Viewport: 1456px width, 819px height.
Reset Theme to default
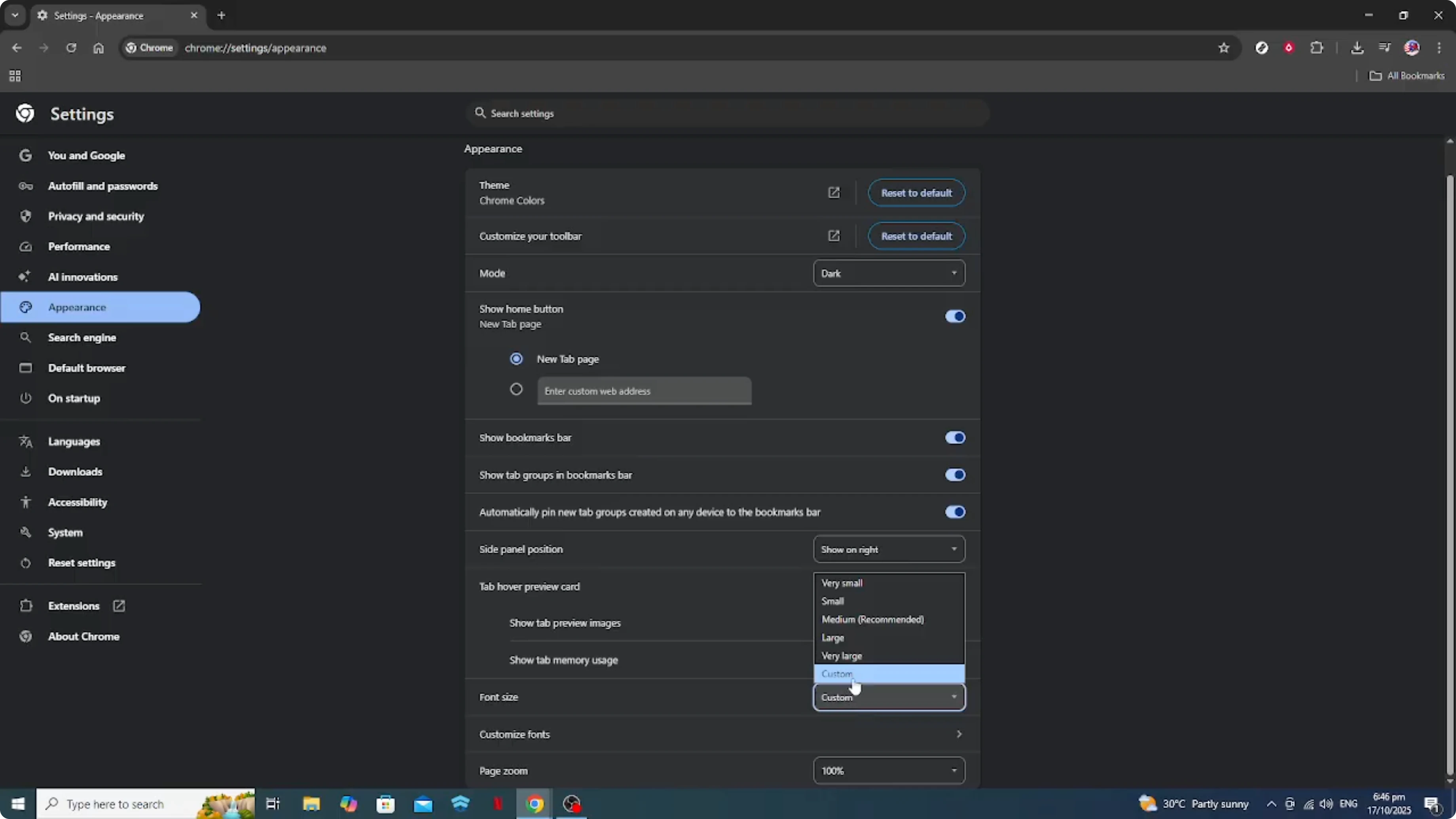(916, 193)
